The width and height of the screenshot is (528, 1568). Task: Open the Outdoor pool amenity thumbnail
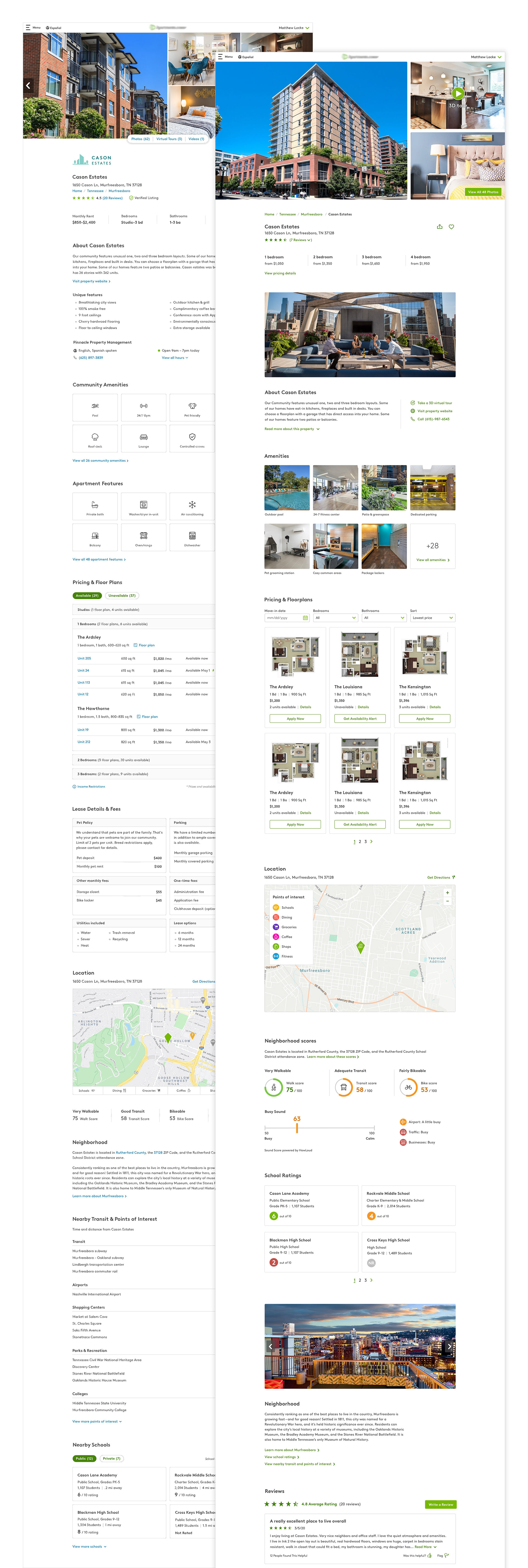pyautogui.click(x=287, y=487)
